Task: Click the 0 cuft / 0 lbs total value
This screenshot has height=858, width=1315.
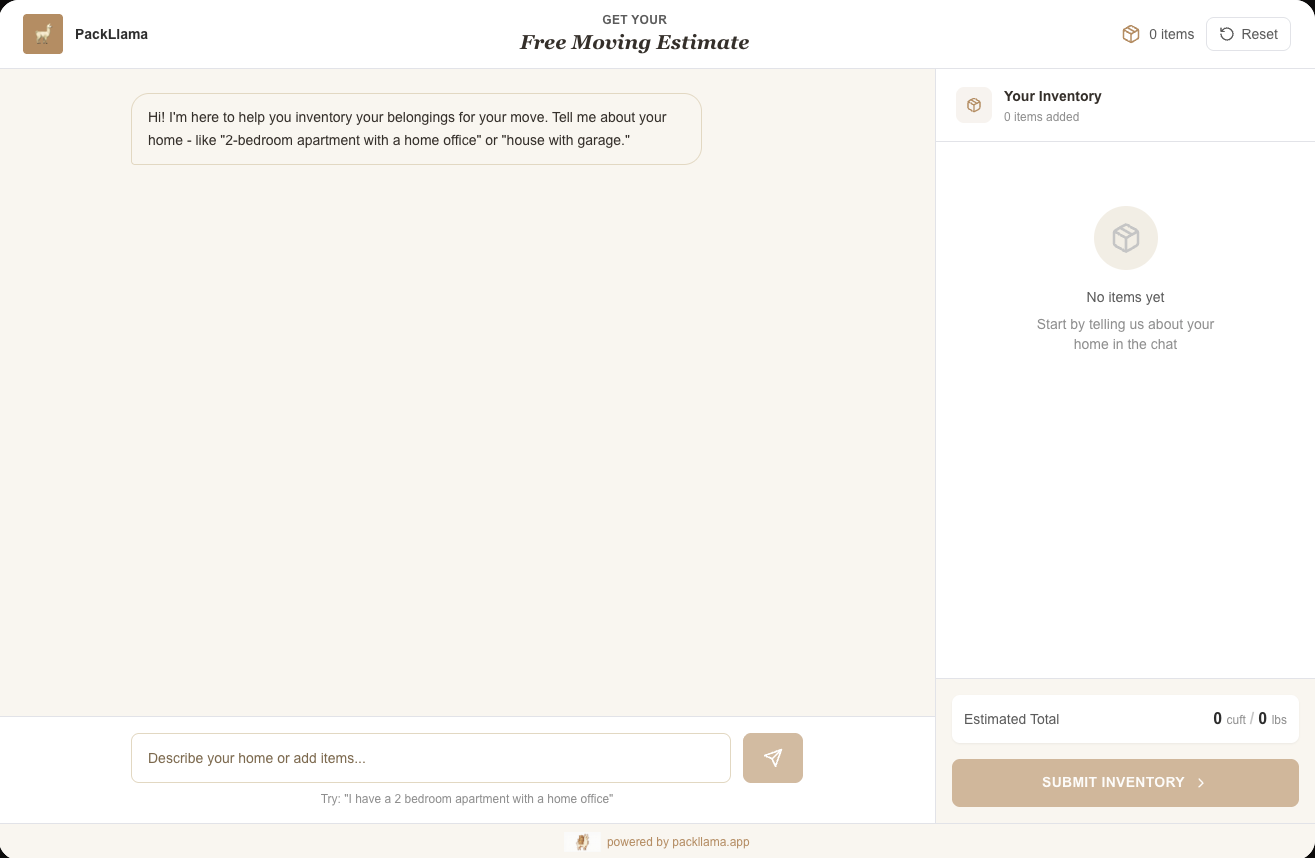Action: [x=1249, y=719]
